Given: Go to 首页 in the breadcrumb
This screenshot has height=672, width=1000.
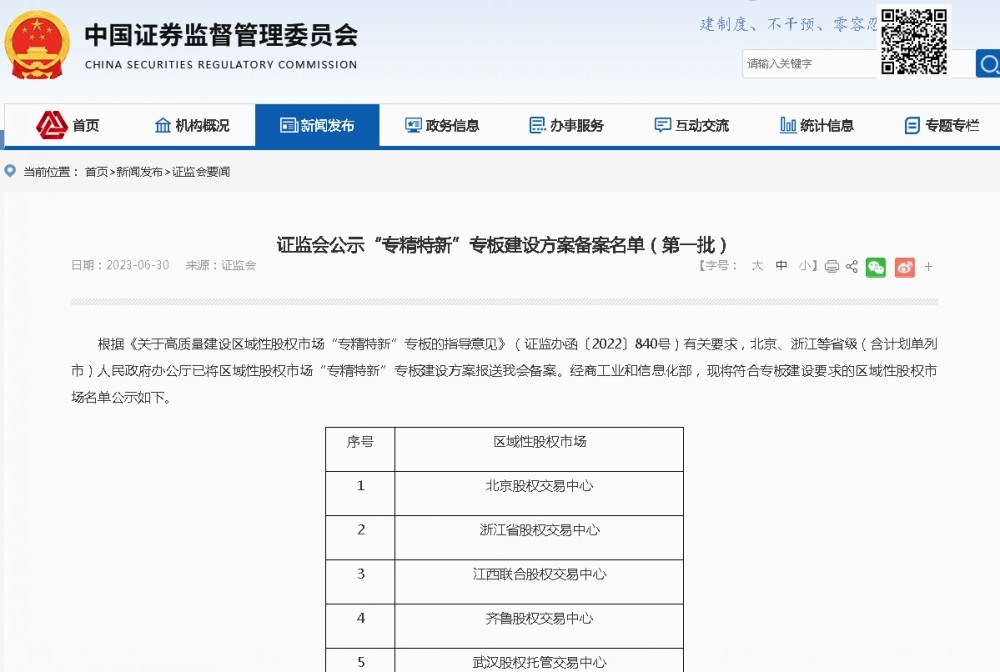Looking at the screenshot, I should coord(96,172).
